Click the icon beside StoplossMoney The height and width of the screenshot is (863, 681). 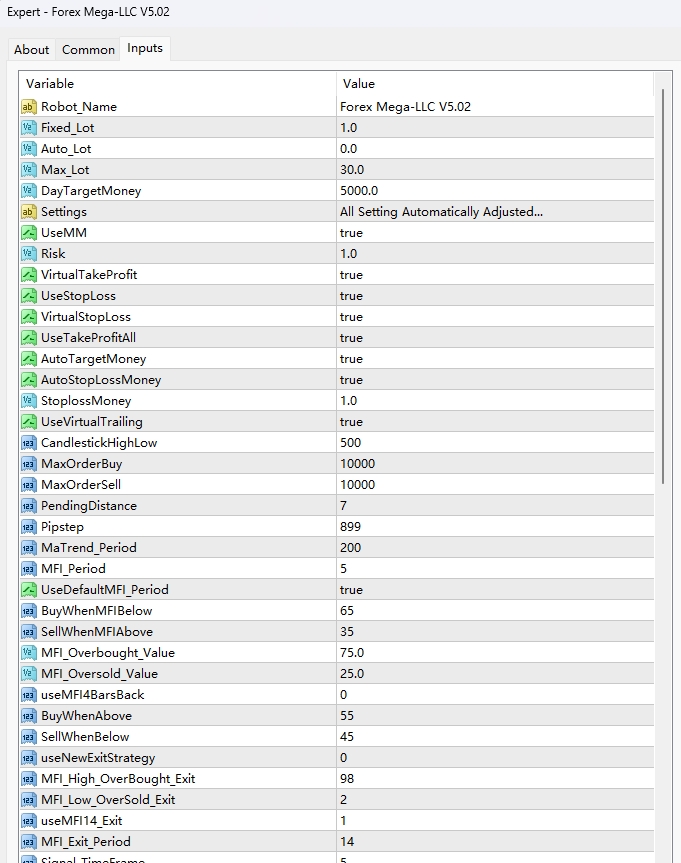click(29, 401)
